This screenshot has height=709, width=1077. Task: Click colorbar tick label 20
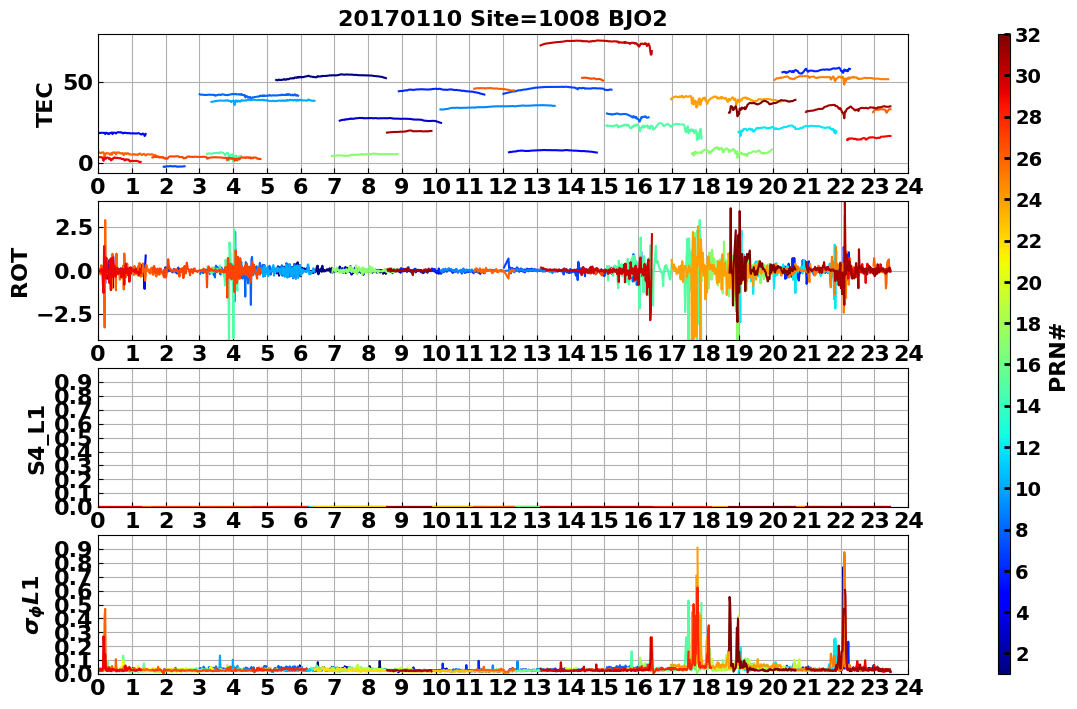tap(1028, 282)
